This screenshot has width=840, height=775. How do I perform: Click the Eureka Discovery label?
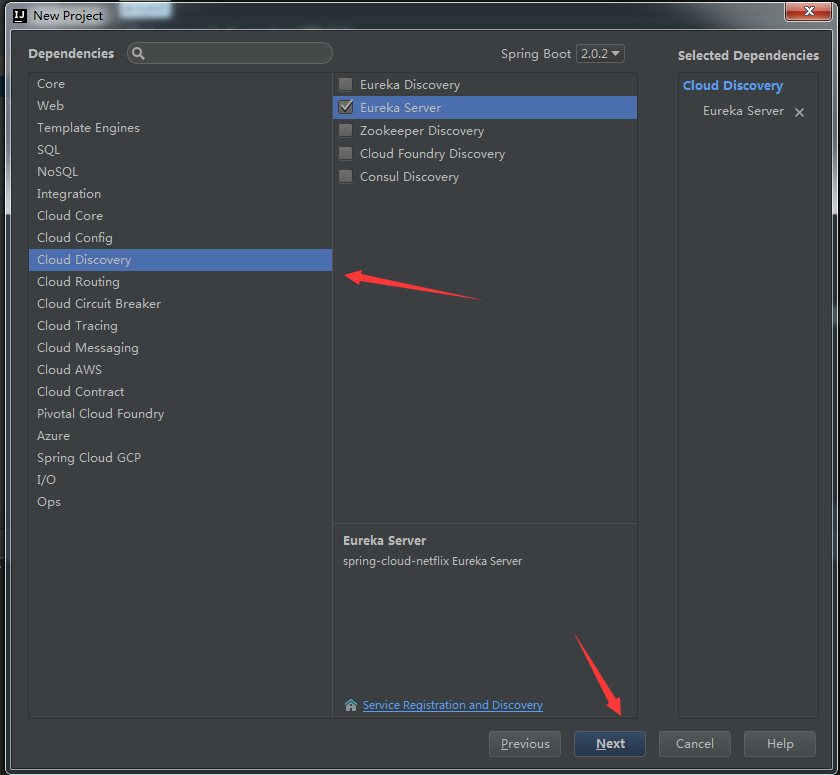[x=410, y=85]
